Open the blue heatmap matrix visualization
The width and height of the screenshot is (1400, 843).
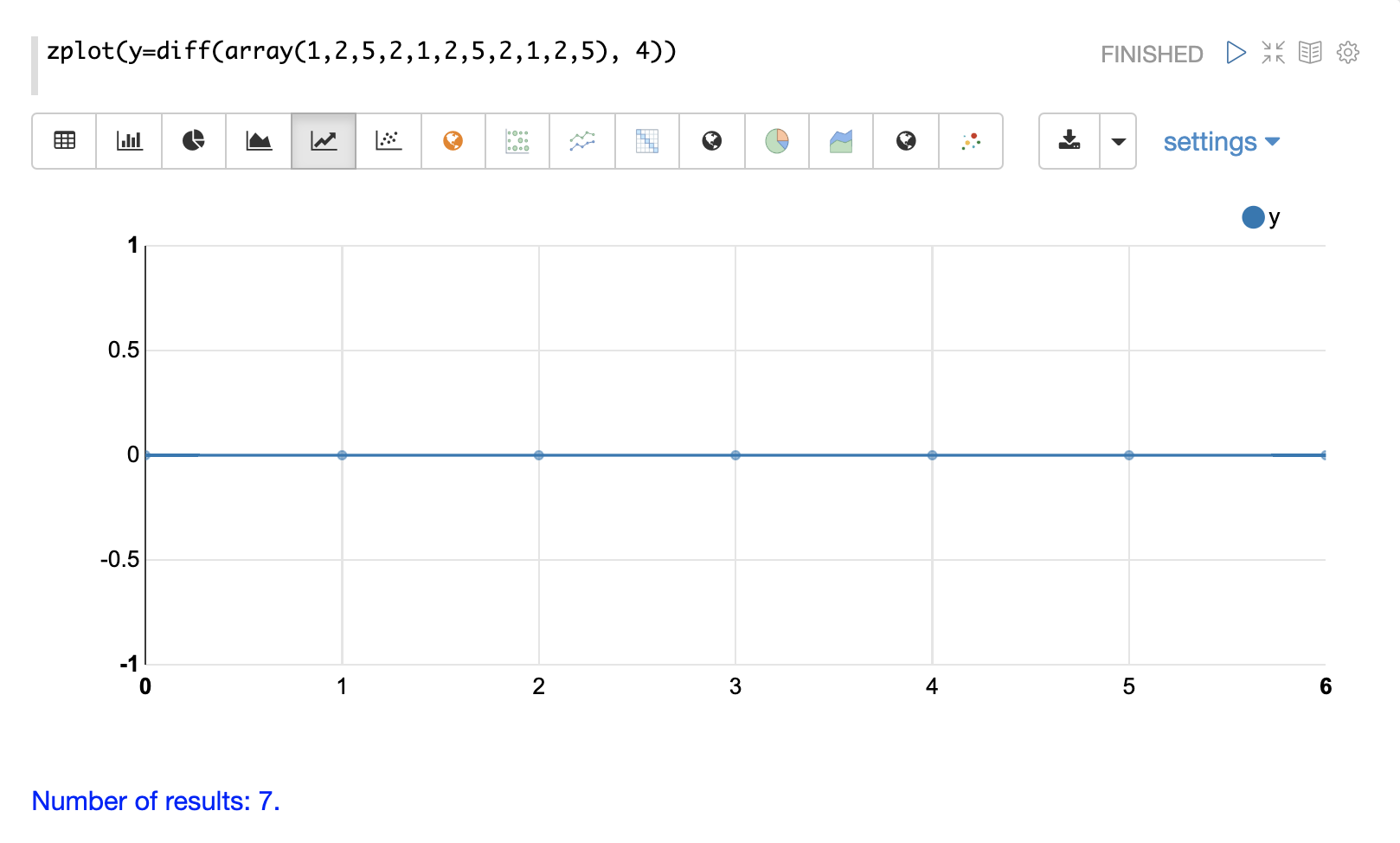[647, 141]
